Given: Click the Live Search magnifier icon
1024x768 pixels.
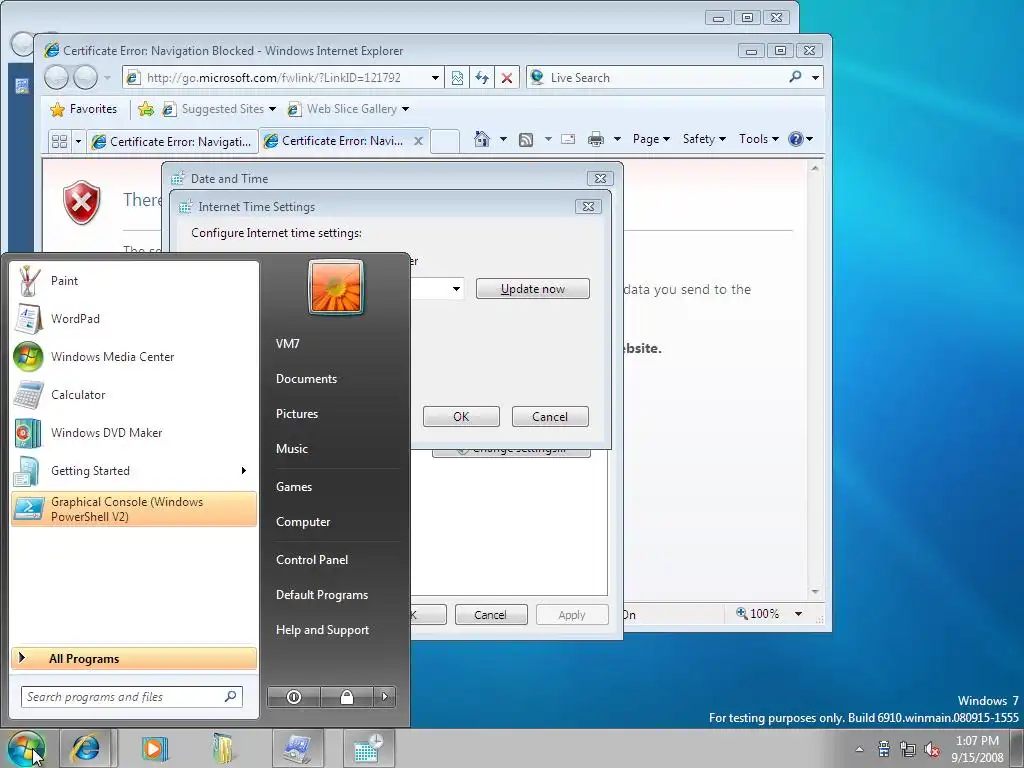Looking at the screenshot, I should (795, 77).
